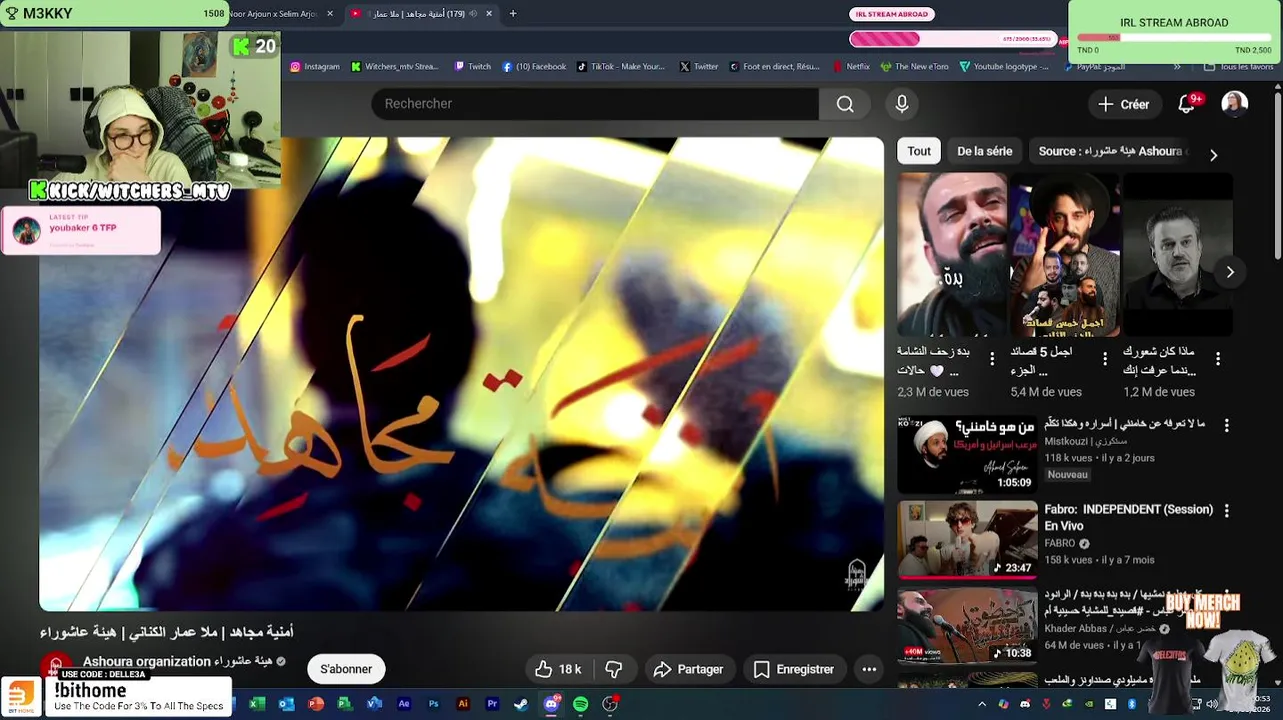Open After Effects from taskbar
The height and width of the screenshot is (720, 1283).
404,704
